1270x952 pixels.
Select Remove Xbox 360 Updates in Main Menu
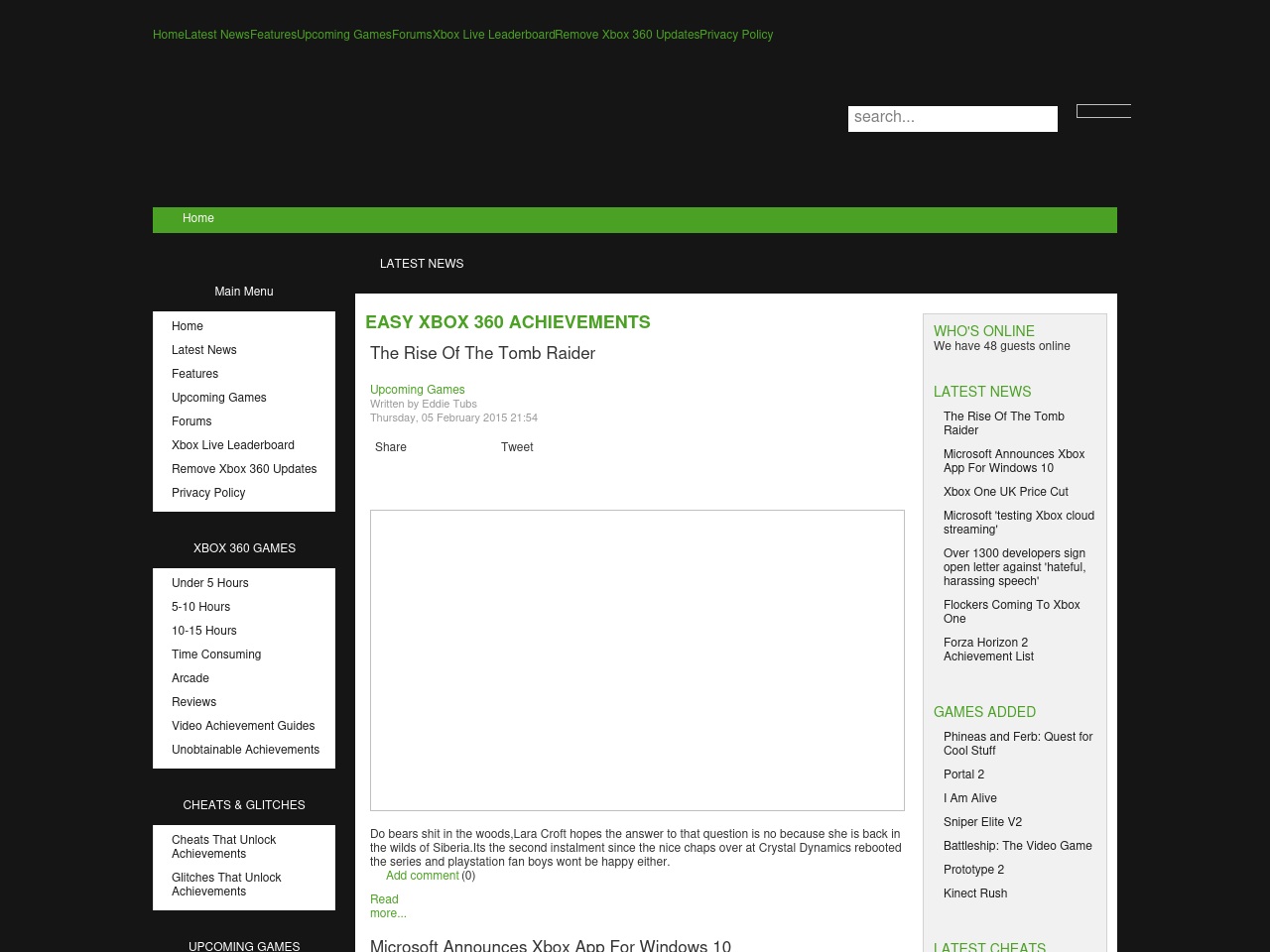pos(244,469)
